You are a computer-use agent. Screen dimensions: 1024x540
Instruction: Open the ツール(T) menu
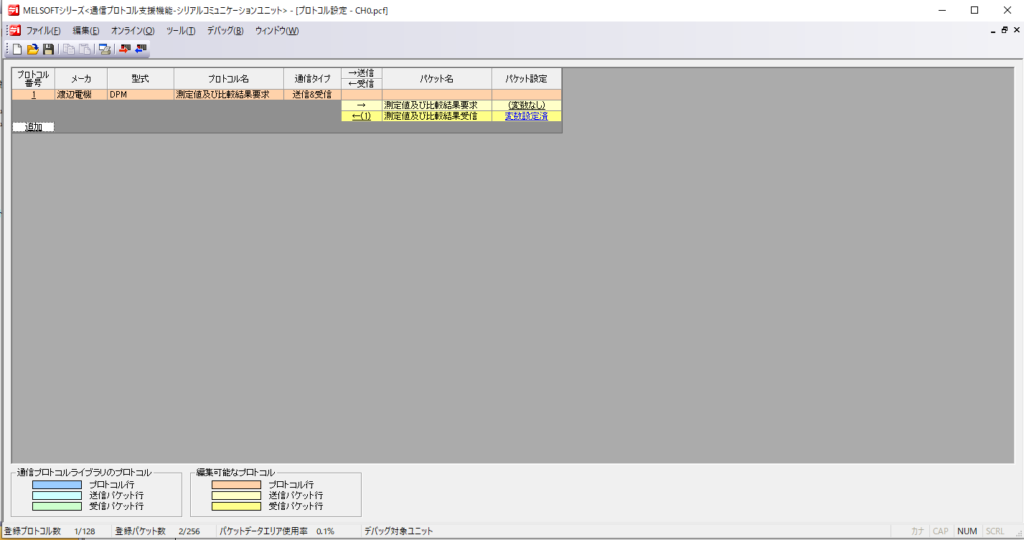[180, 30]
